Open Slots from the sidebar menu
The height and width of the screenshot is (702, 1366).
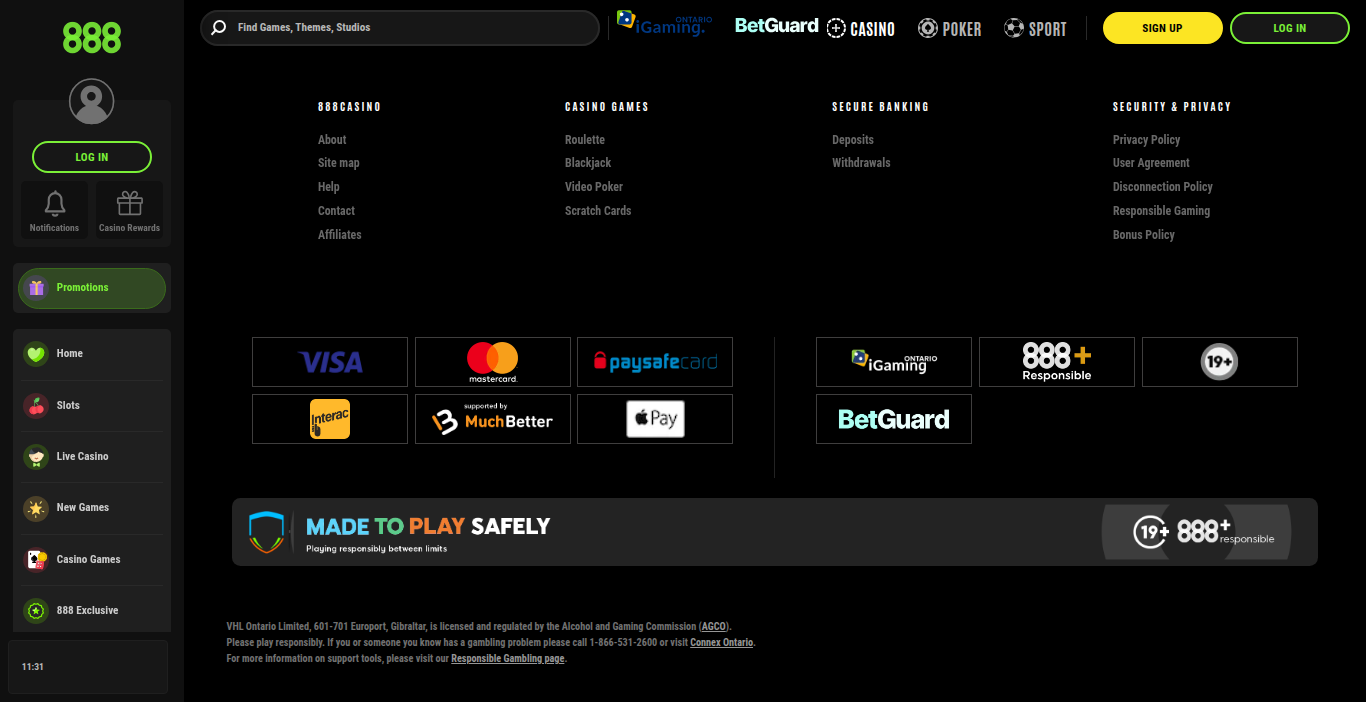coord(92,406)
